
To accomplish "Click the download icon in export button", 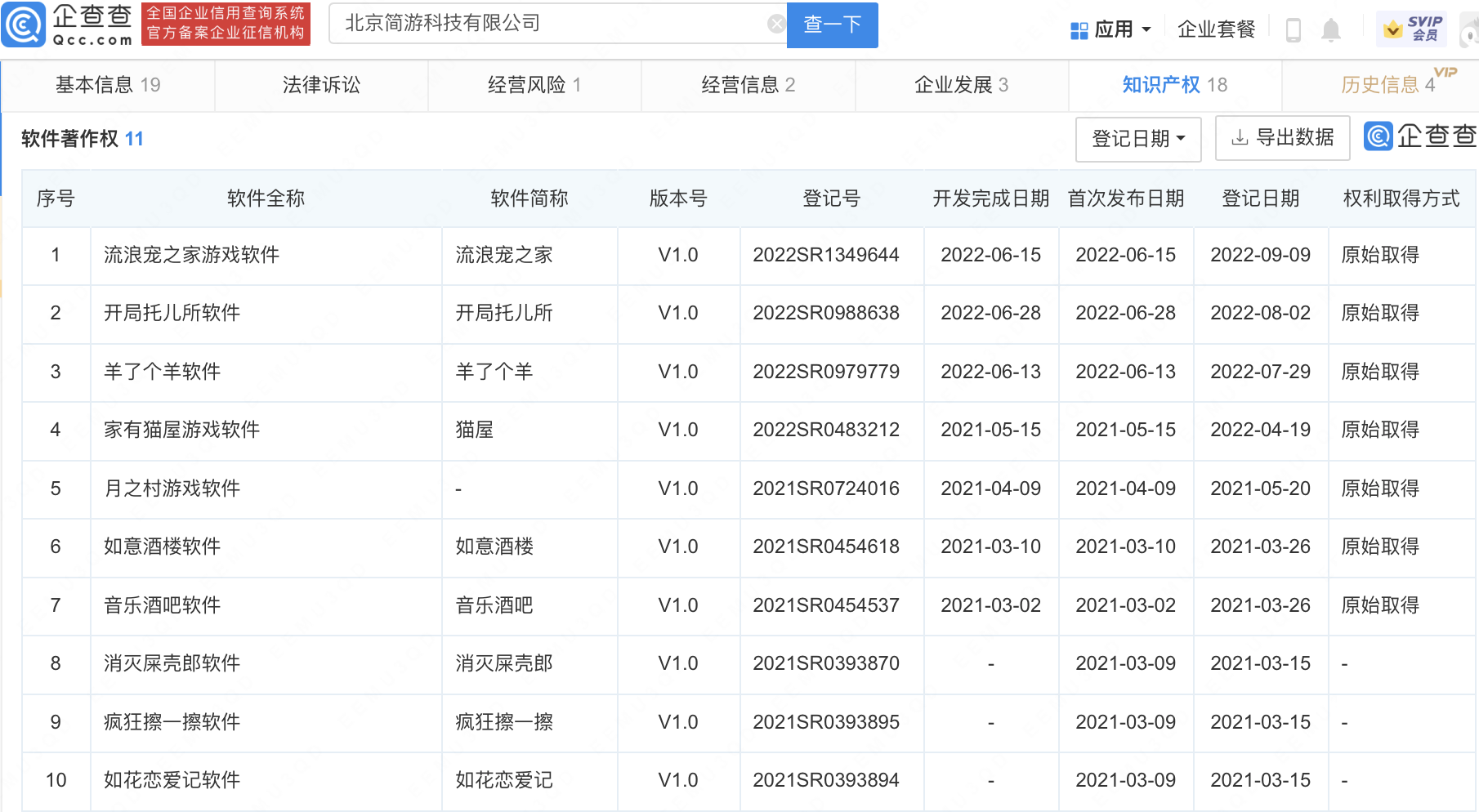I will (x=1239, y=138).
